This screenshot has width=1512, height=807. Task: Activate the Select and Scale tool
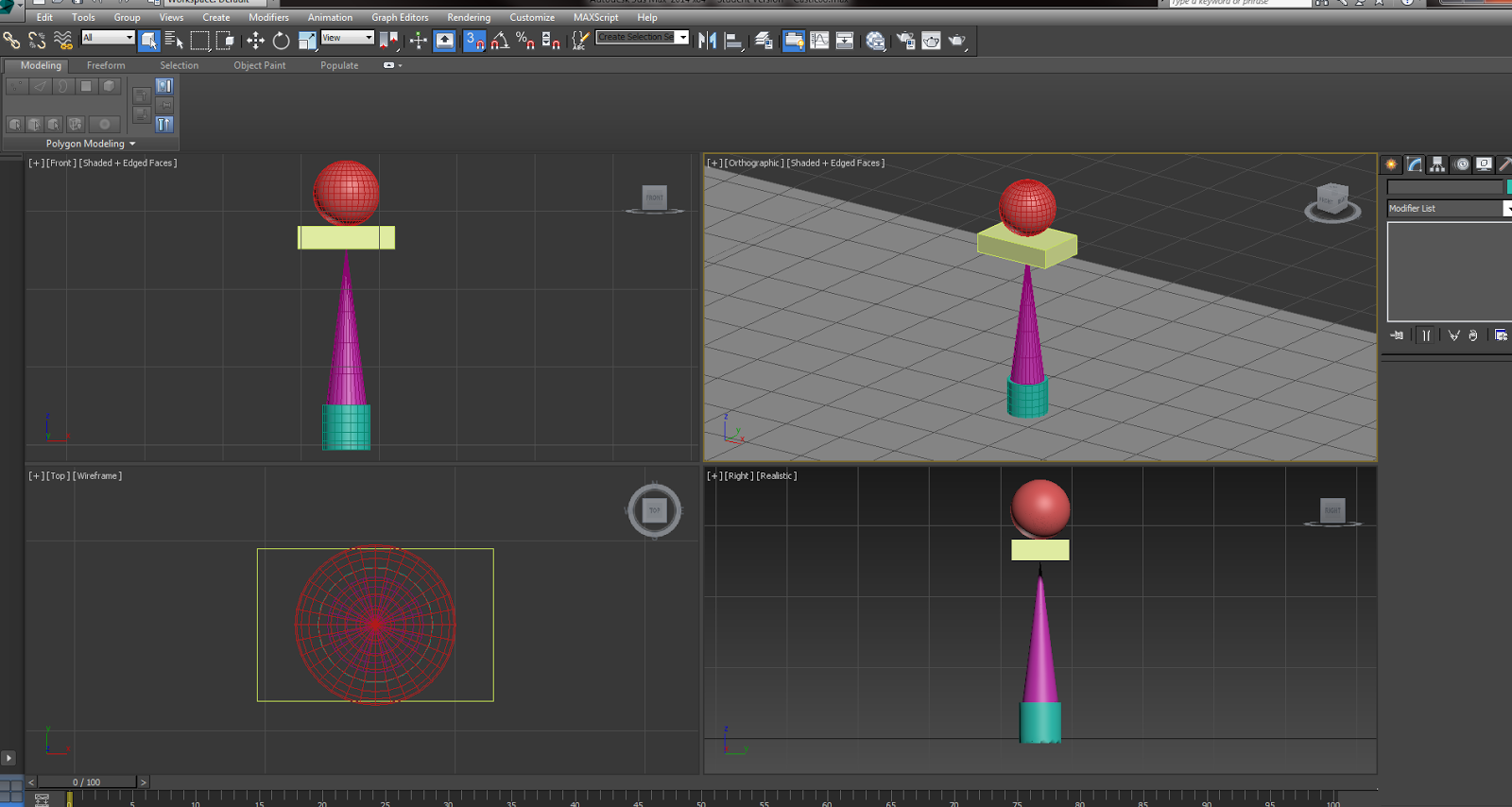tap(307, 40)
